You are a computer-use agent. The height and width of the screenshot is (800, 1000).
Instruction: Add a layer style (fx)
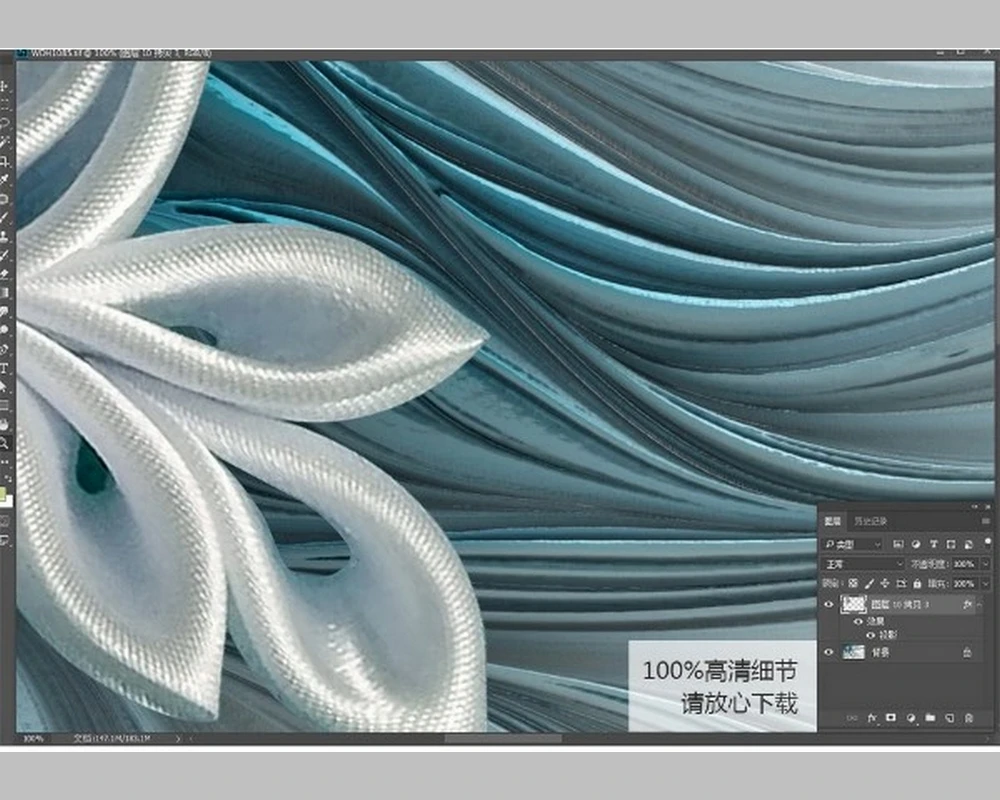tap(872, 718)
